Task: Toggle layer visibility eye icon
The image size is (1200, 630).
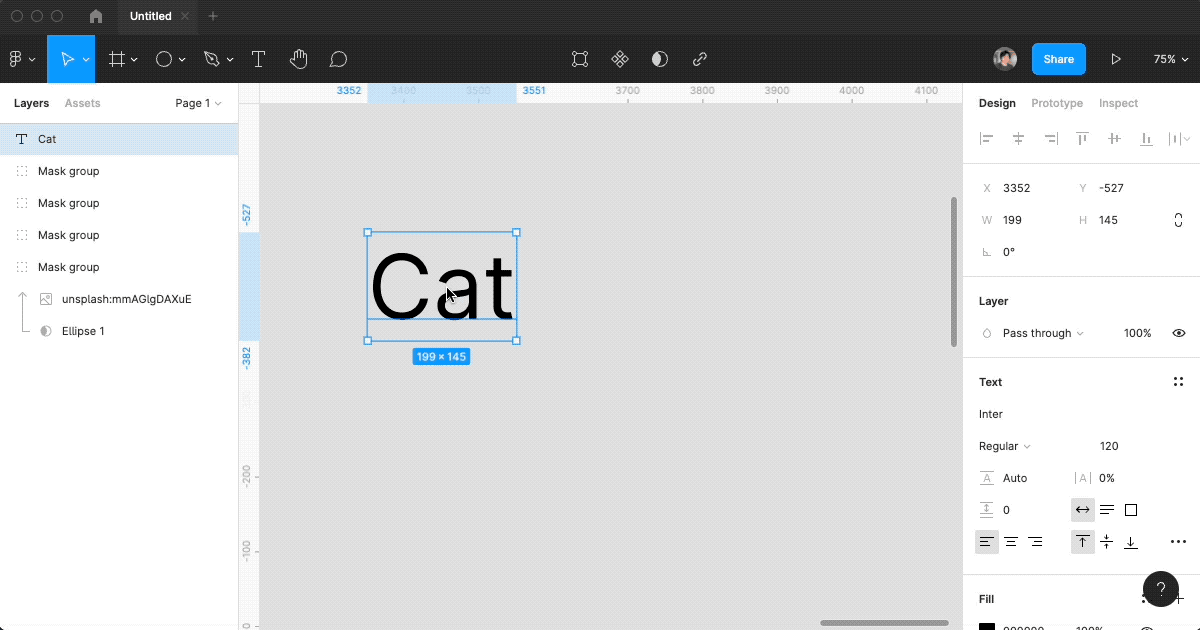Action: pyautogui.click(x=1179, y=333)
